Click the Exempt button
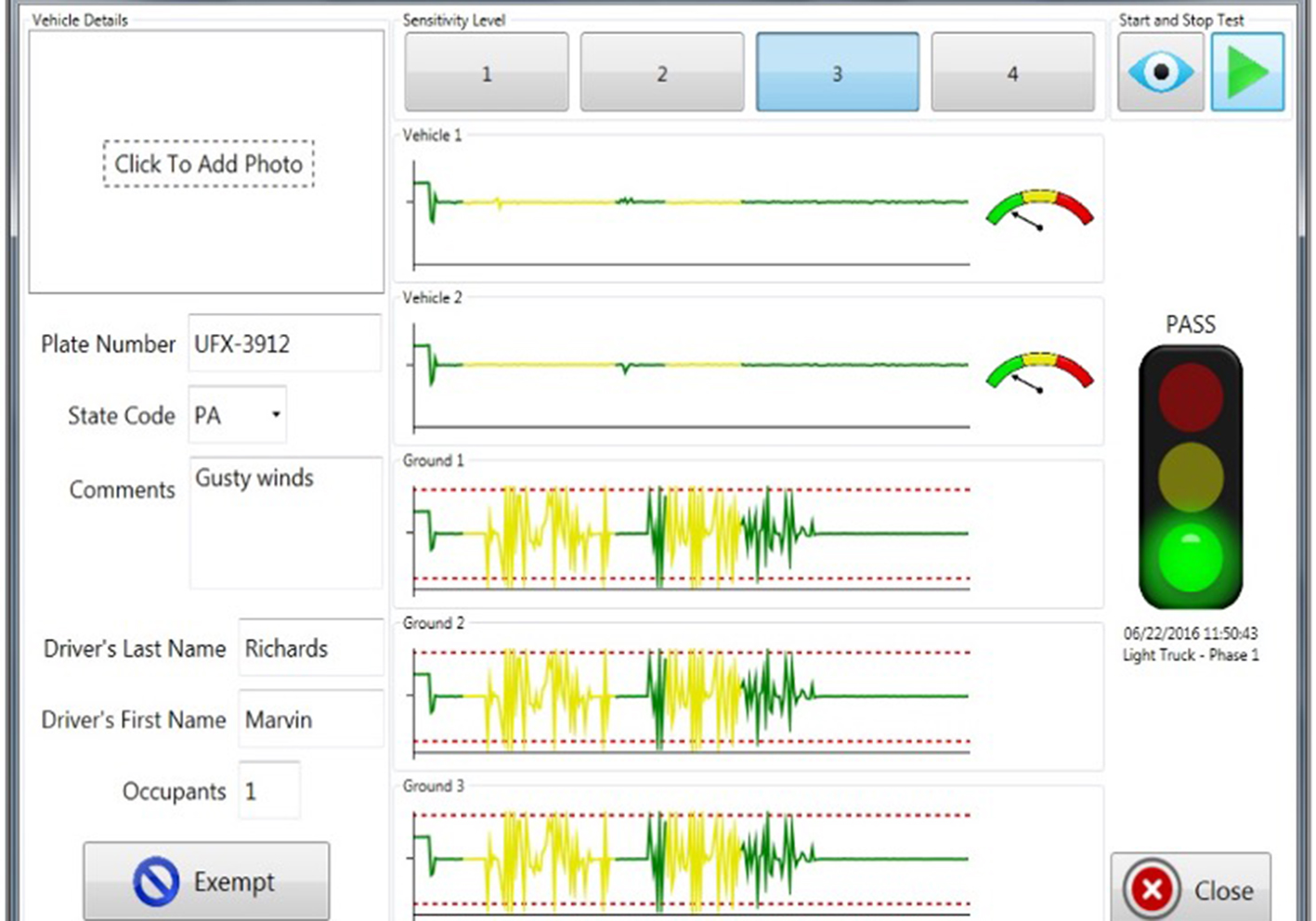The height and width of the screenshot is (921, 1316). 206,881
